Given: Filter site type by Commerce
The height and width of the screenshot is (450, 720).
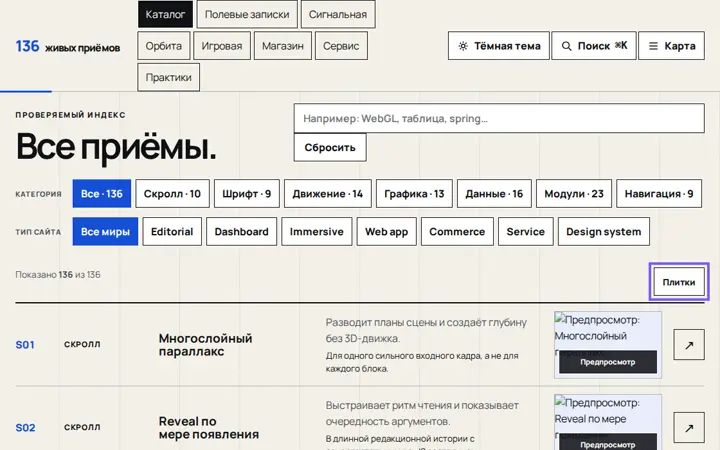Looking at the screenshot, I should 457,231.
